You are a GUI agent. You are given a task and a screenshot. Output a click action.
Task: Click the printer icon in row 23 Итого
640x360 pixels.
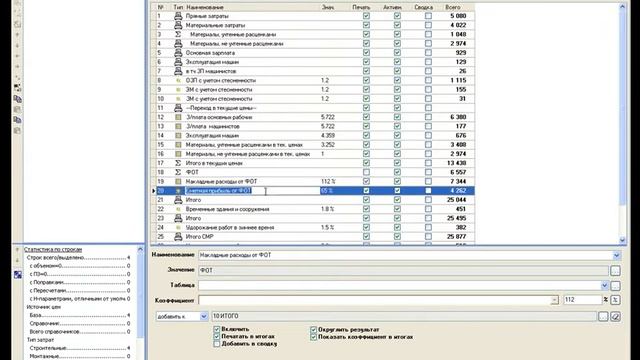(178, 218)
